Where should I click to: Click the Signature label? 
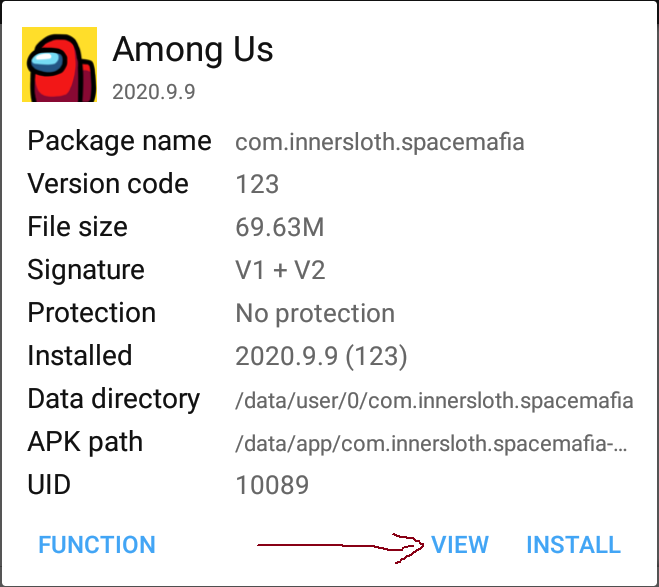86,270
